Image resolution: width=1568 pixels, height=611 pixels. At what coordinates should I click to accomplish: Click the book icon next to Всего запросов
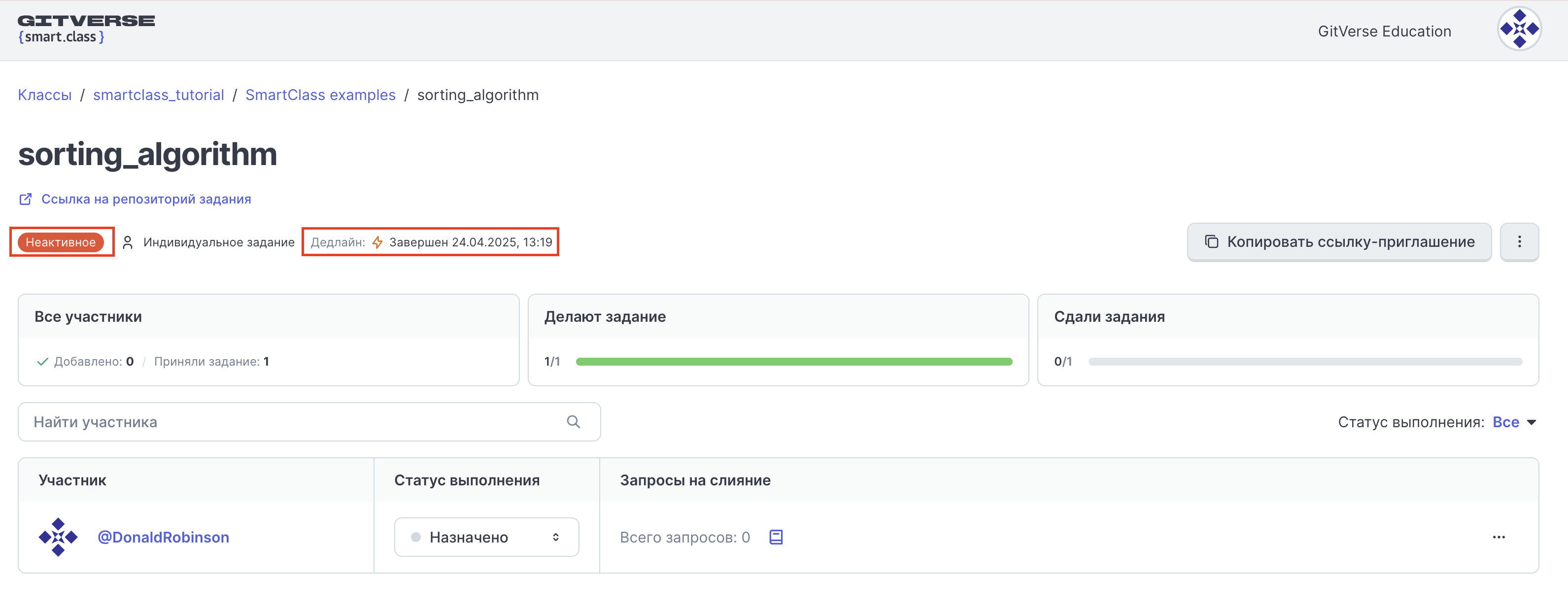pyautogui.click(x=776, y=537)
